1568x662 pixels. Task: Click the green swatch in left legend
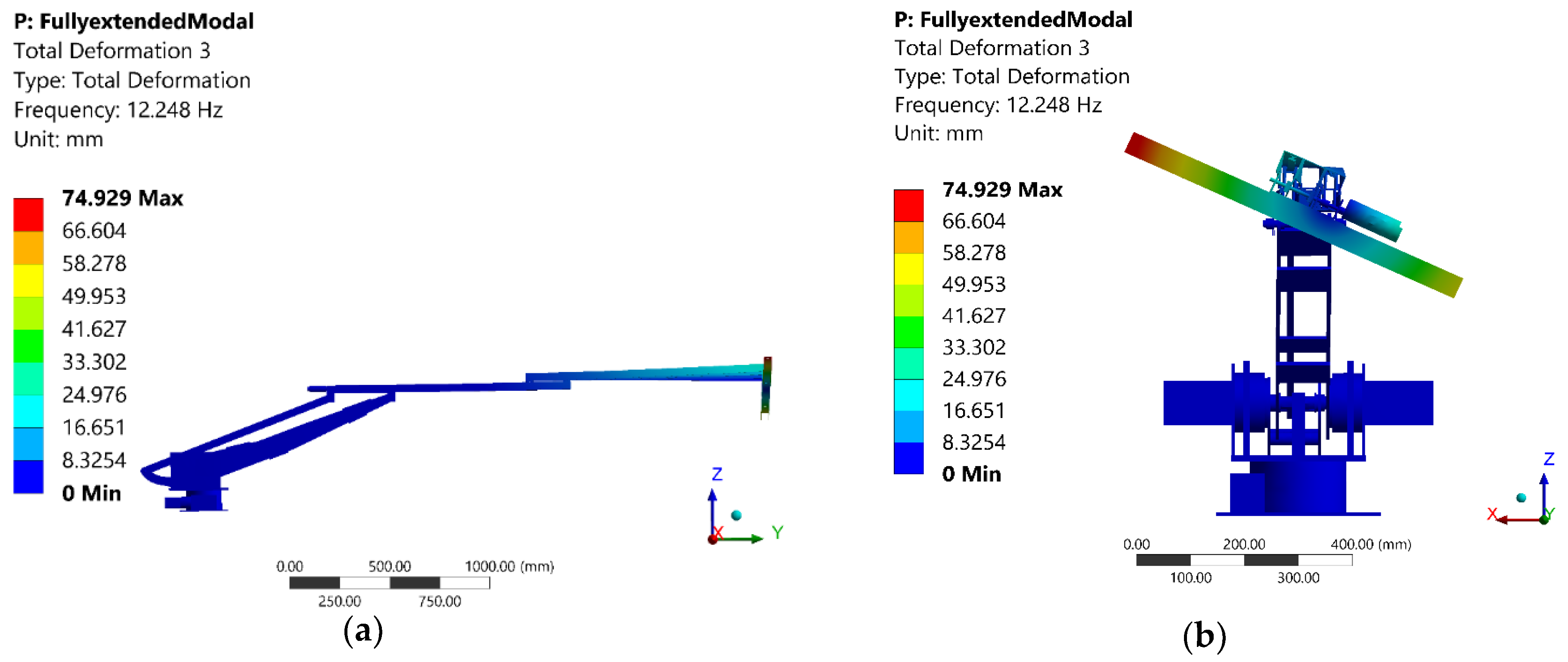[x=28, y=346]
